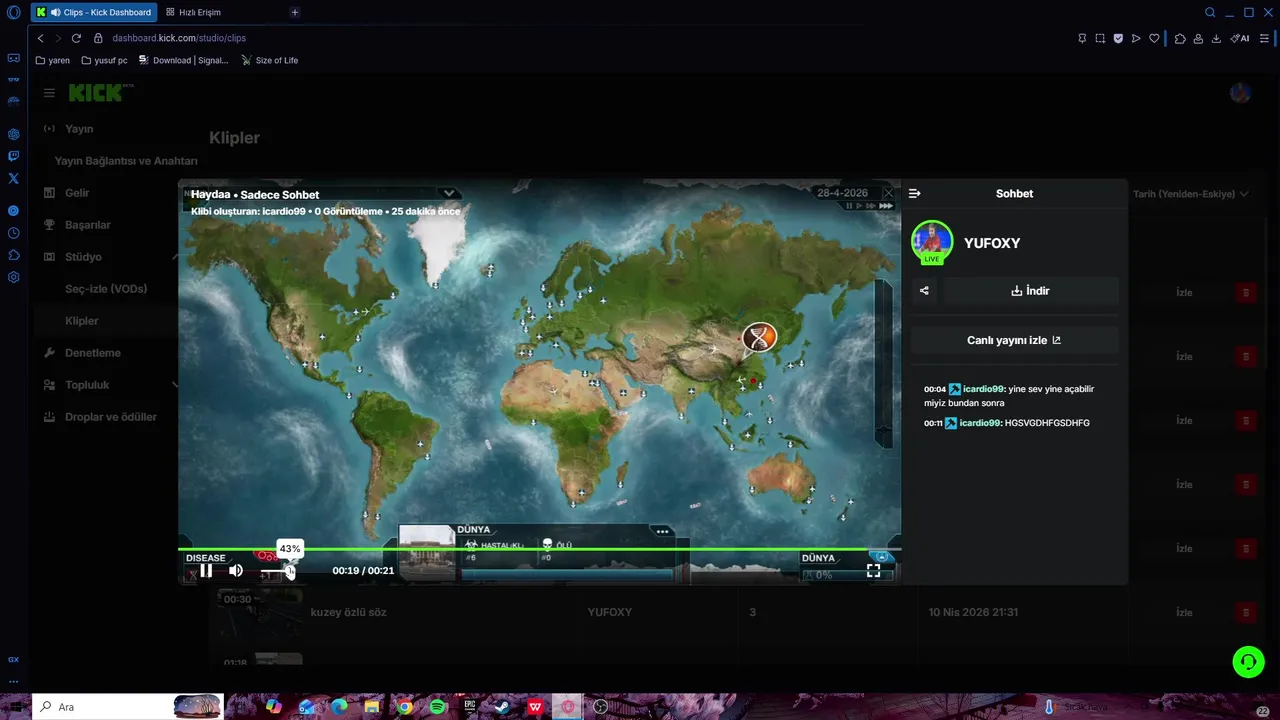Open the yusuf pc bookmark folder
Viewport: 1280px width, 720px height.
click(x=104, y=60)
